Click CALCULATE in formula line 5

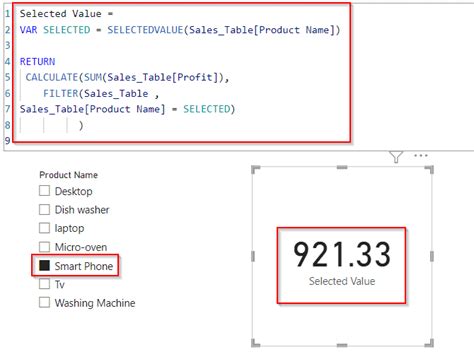[52, 77]
